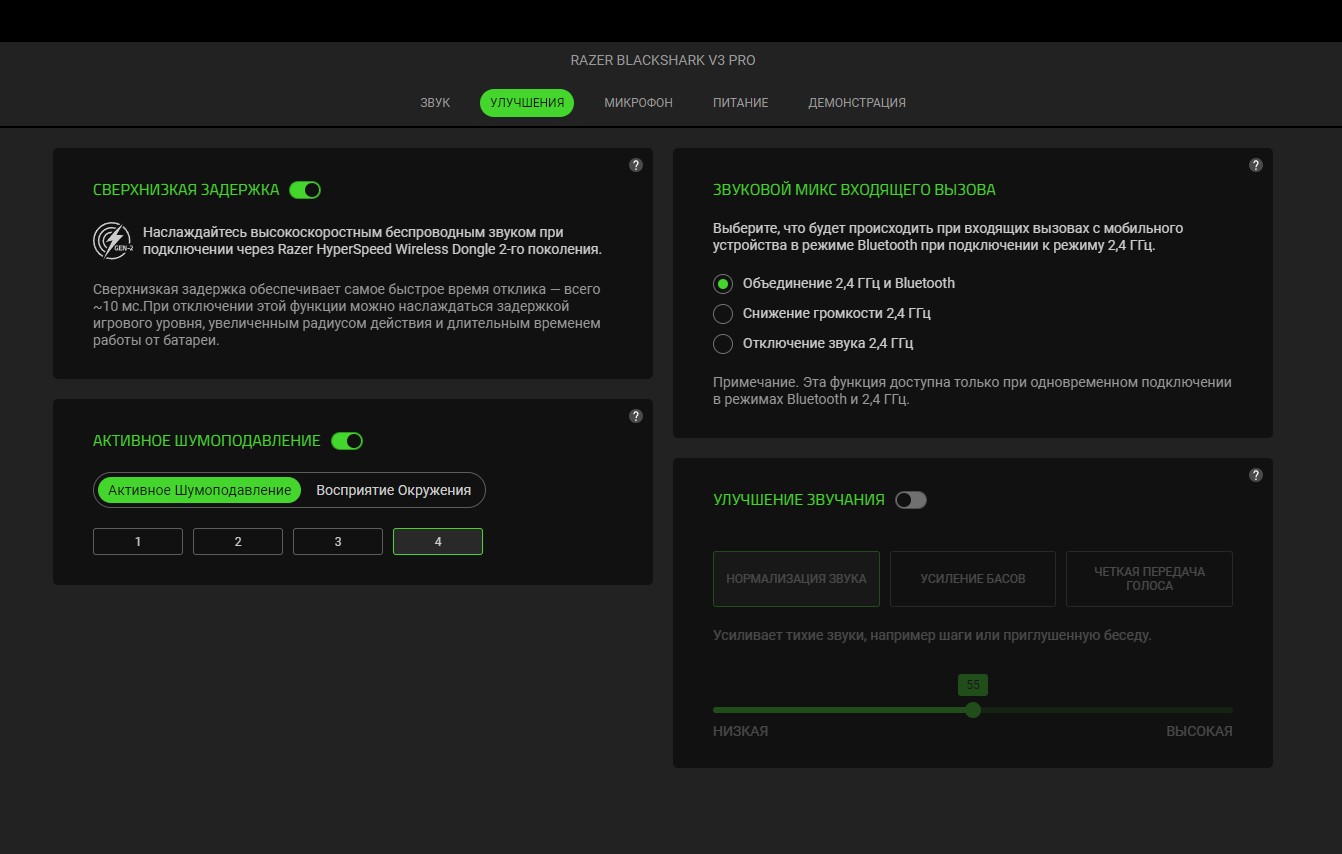Screen dimensions: 1342x854
Task: Click the Низкая slider label
Action: [740, 731]
